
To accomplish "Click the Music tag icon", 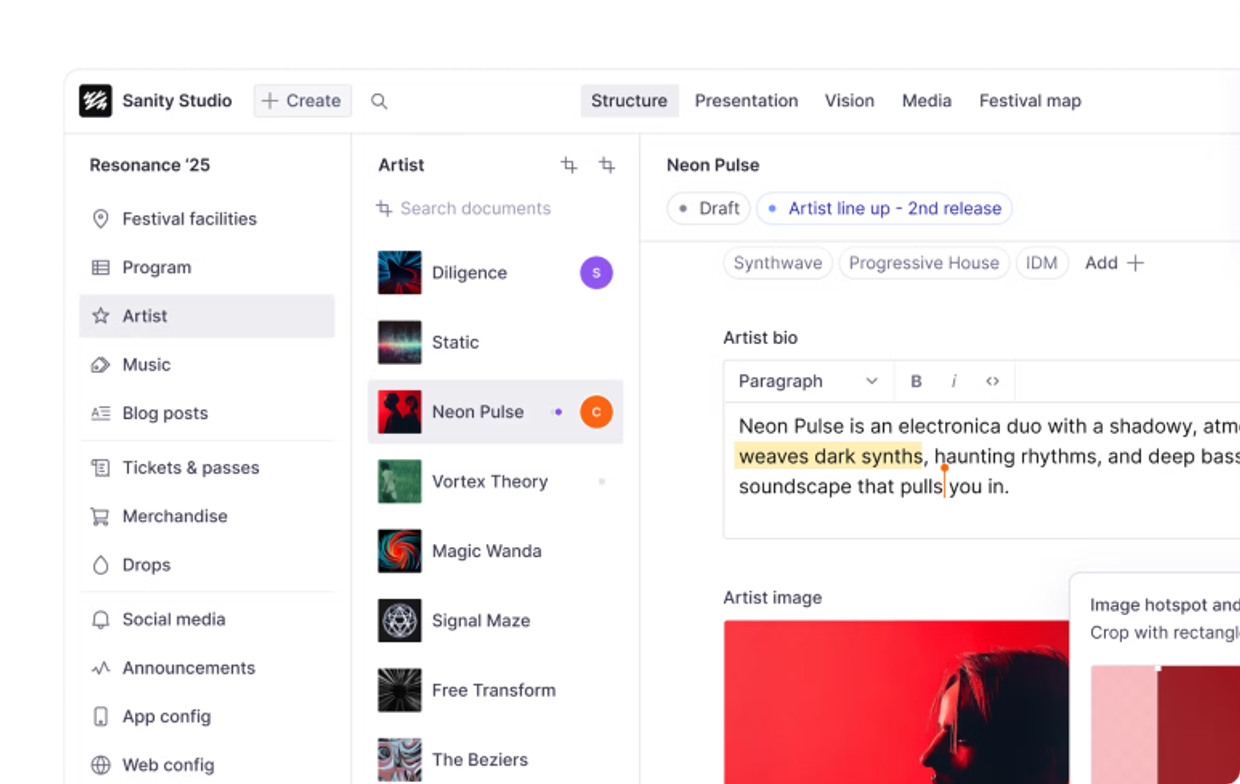I will [100, 365].
